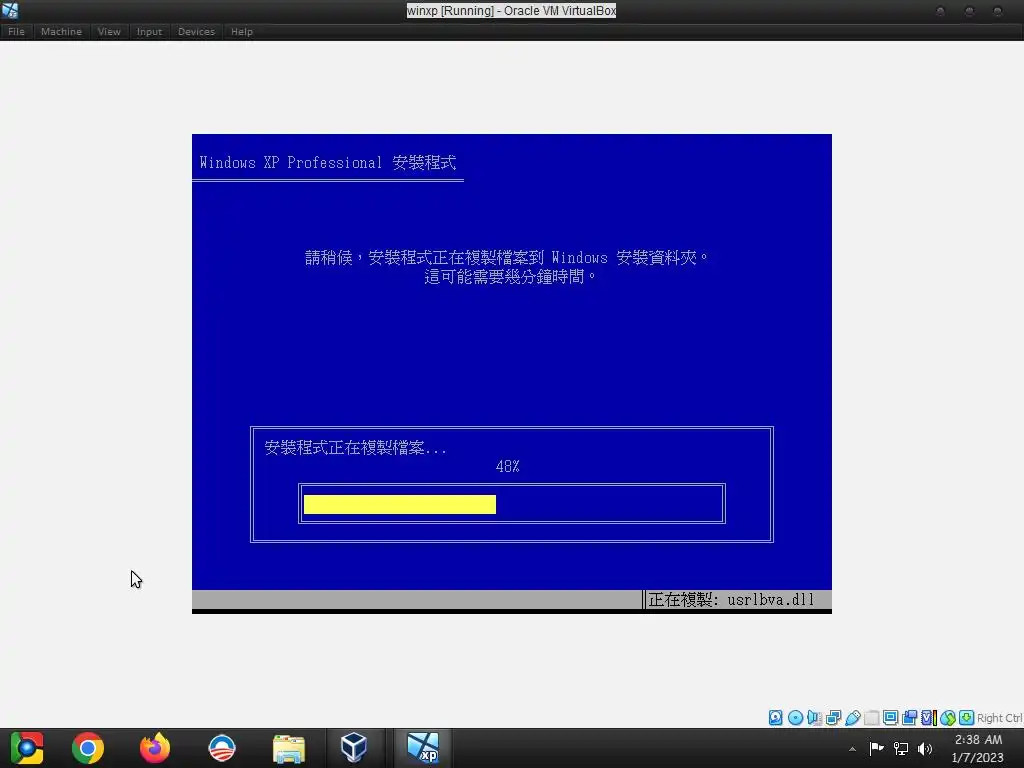Click the mouse integration indicator icon
This screenshot has width=1024, height=768.
(948, 718)
